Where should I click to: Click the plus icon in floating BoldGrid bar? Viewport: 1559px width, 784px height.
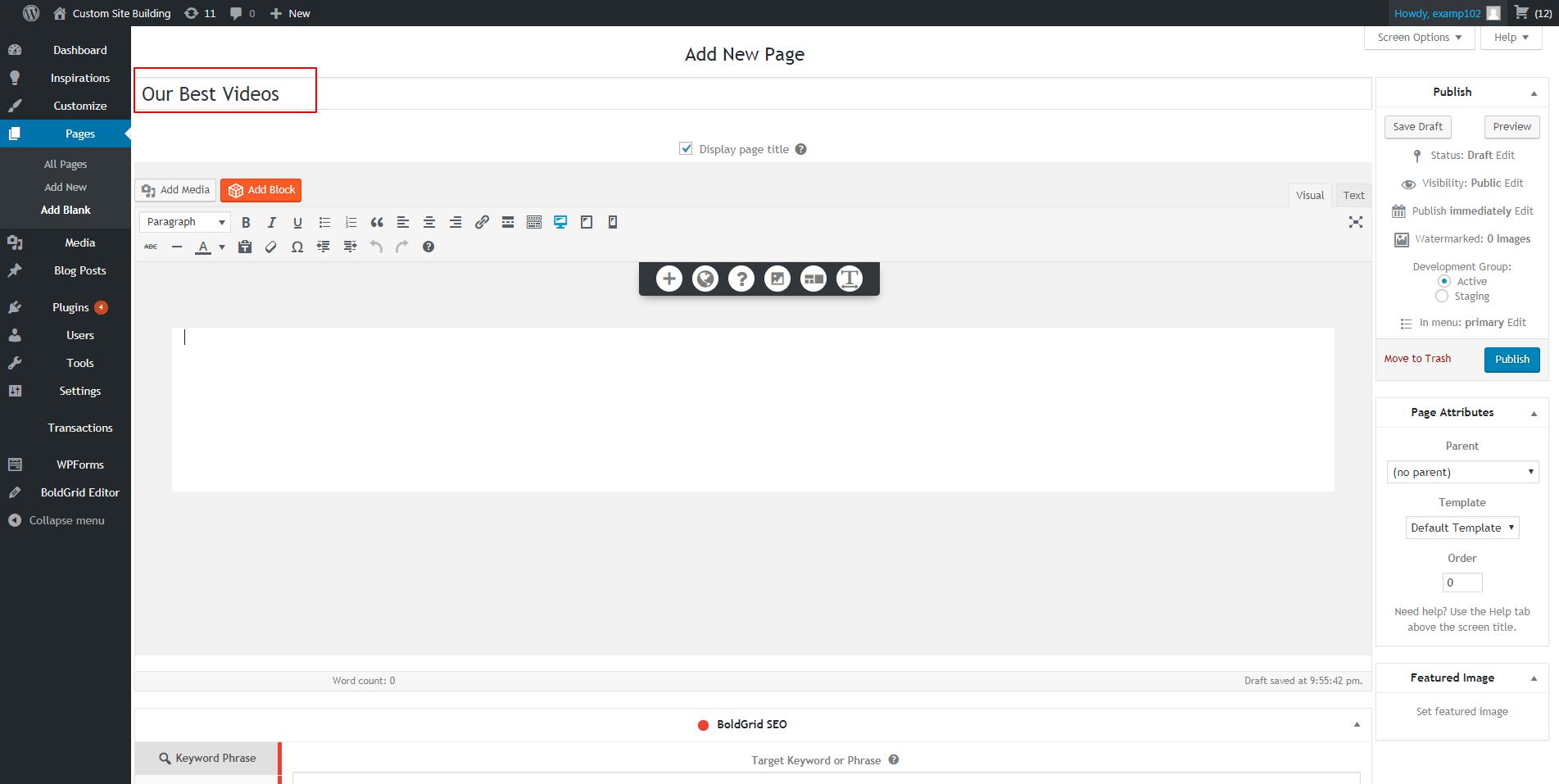click(x=669, y=279)
